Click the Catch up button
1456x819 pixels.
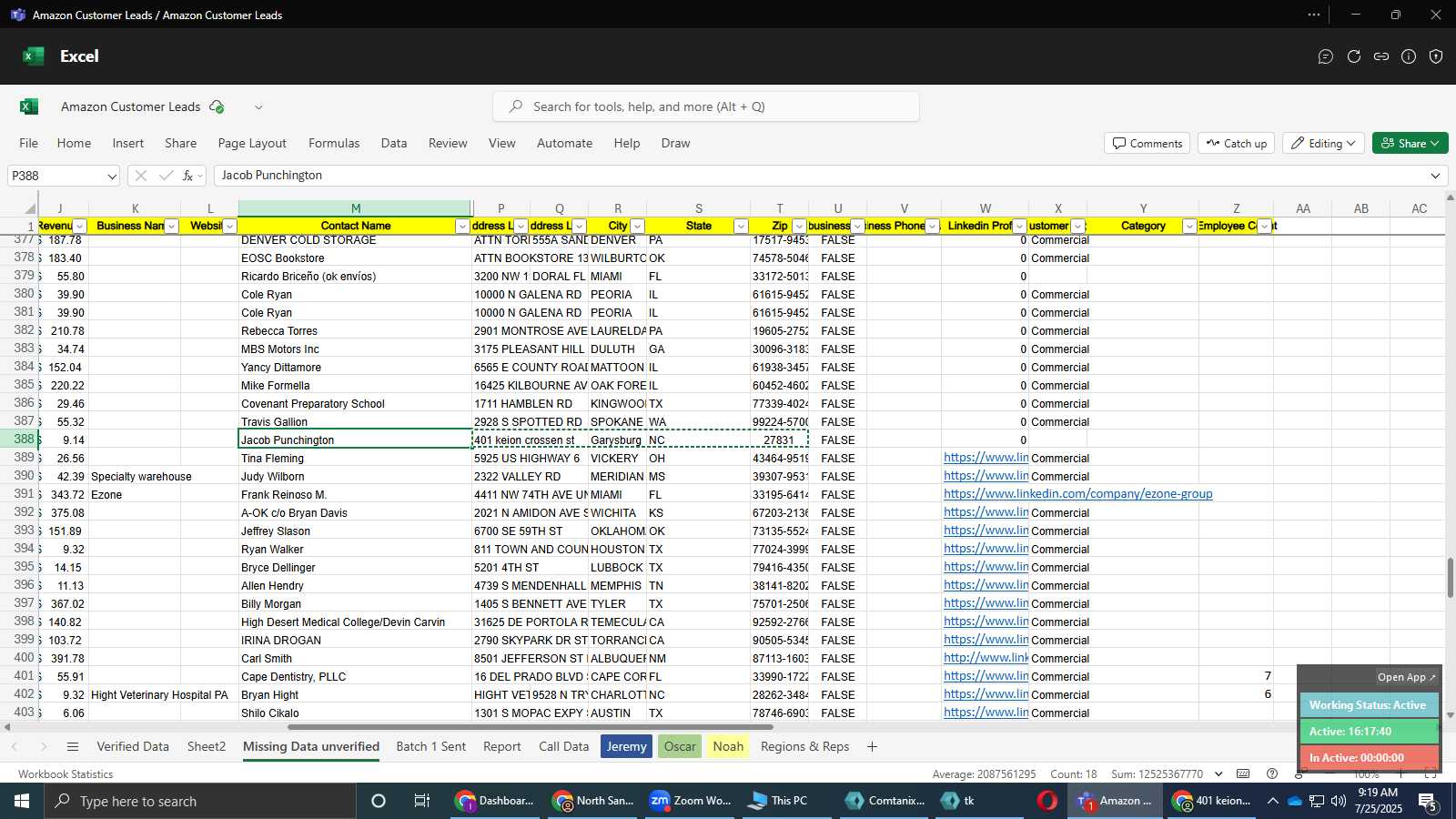point(1237,144)
